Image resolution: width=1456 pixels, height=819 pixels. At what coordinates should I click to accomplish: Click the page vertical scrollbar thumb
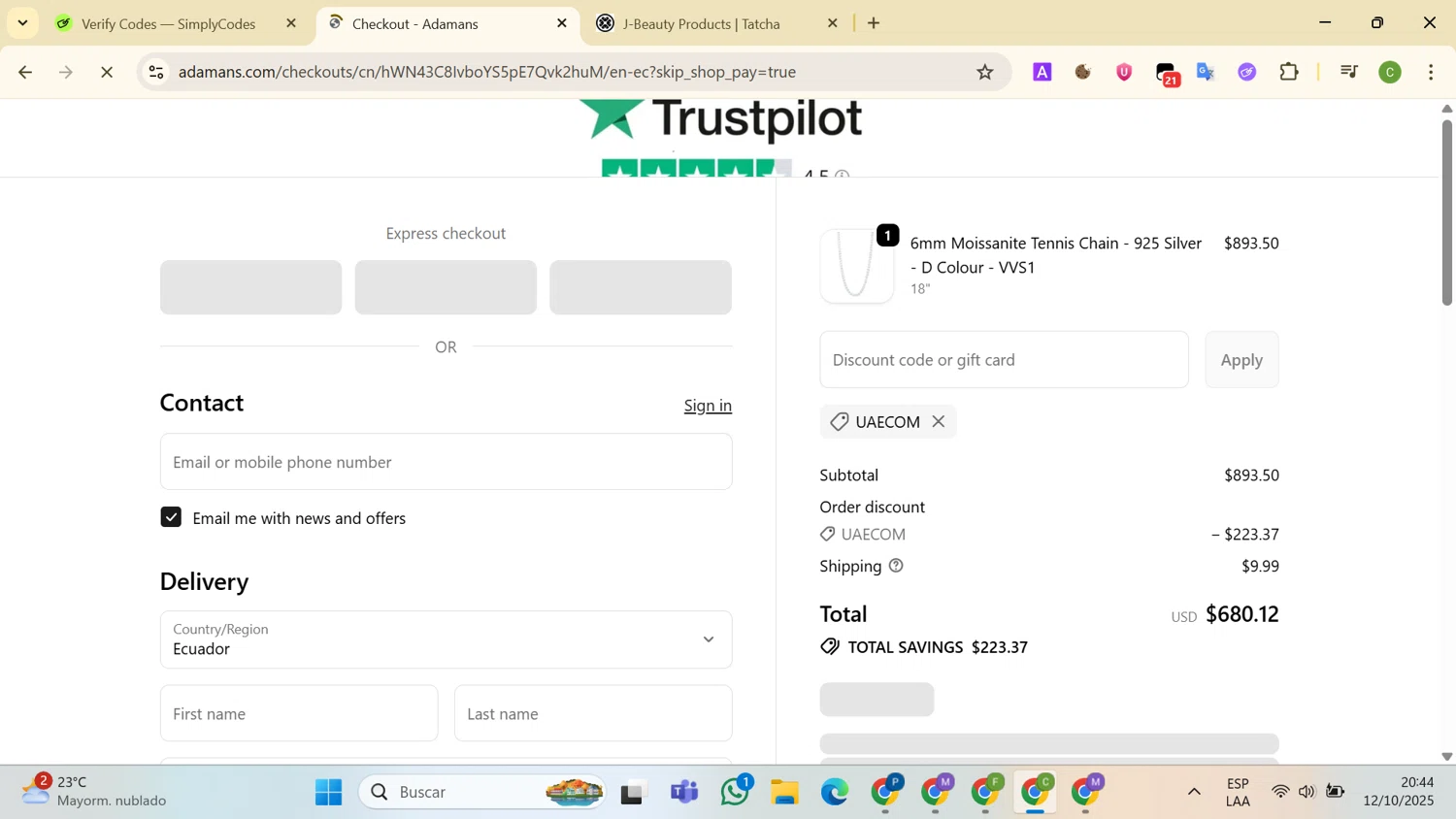click(1446, 213)
